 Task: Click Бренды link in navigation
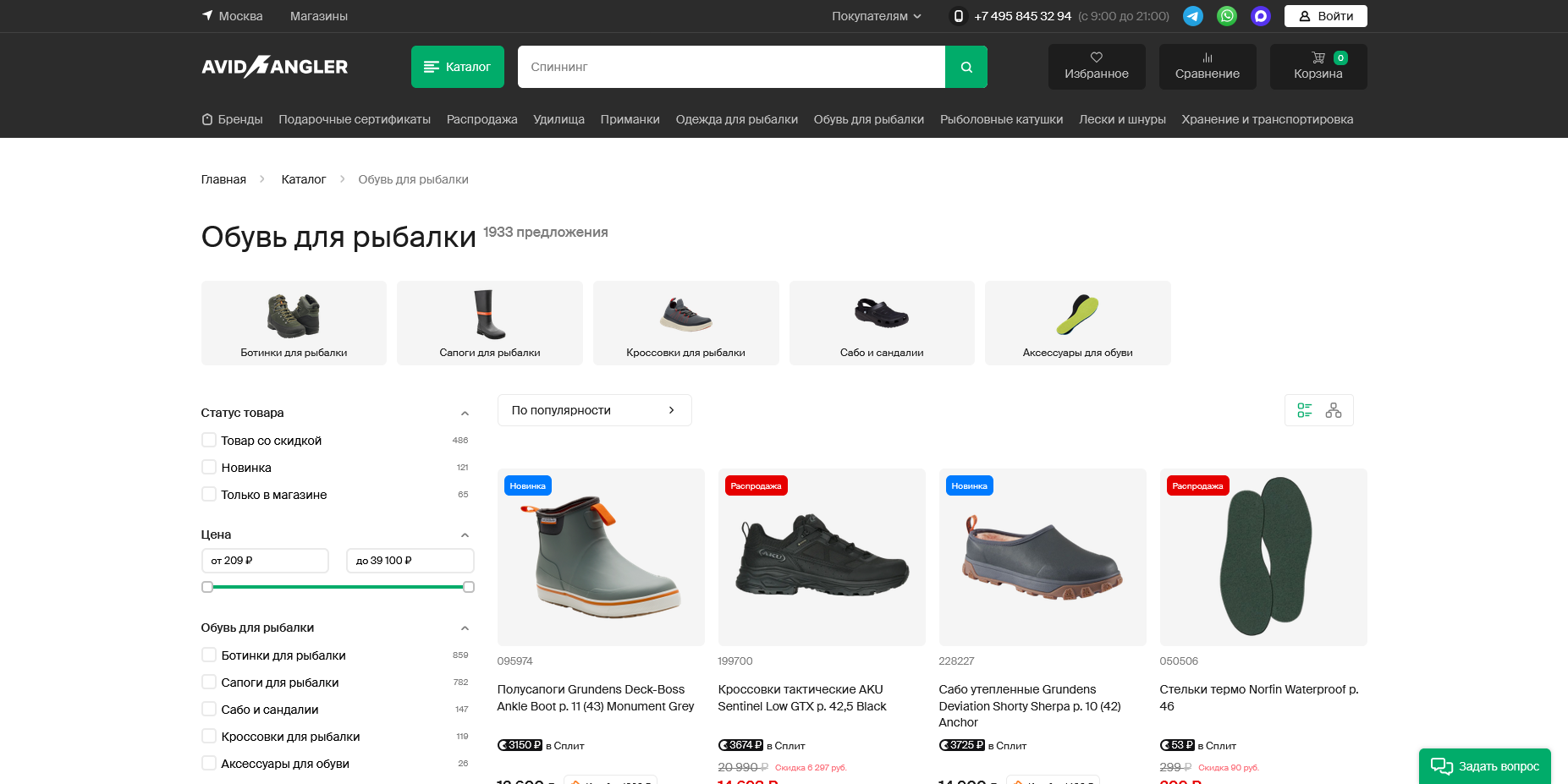233,119
